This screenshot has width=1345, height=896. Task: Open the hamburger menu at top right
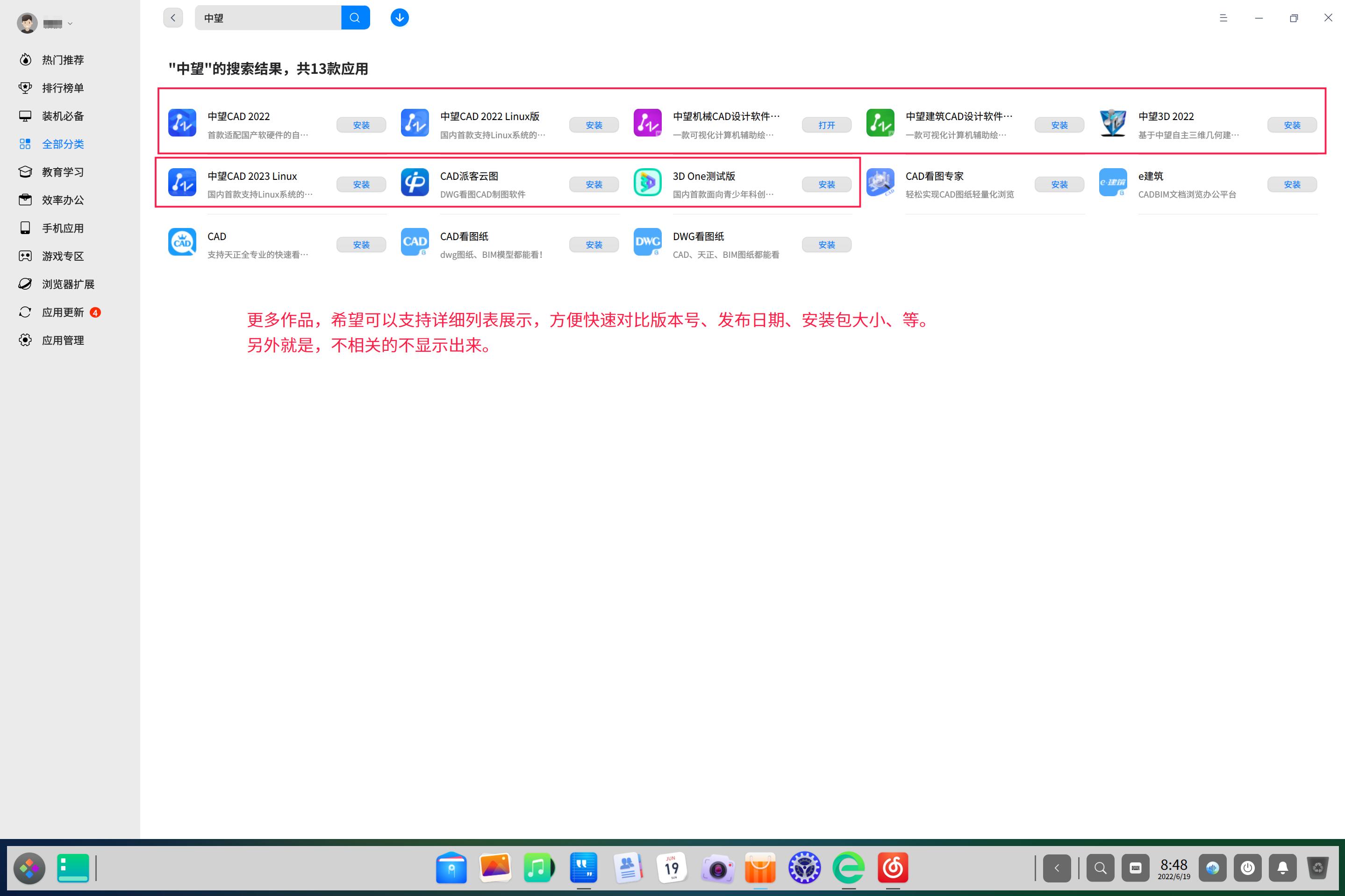(1224, 18)
